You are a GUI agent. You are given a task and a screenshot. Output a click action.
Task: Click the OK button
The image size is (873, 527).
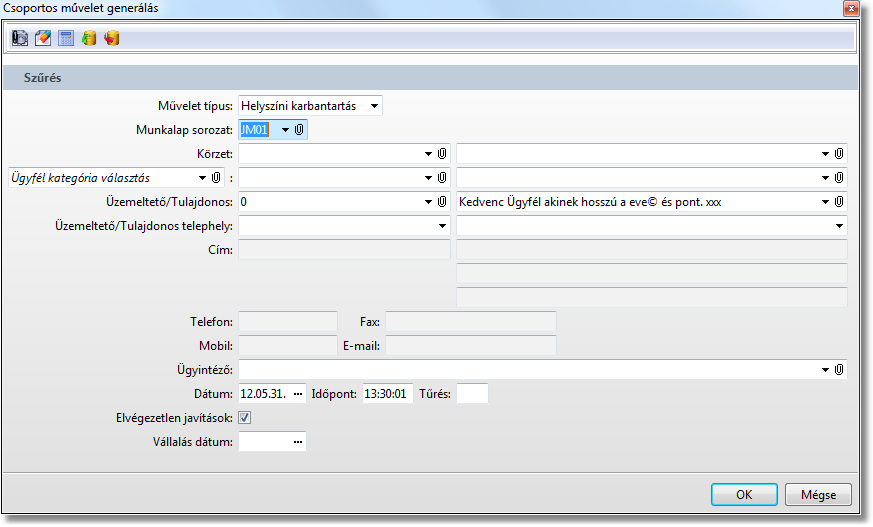(x=744, y=494)
